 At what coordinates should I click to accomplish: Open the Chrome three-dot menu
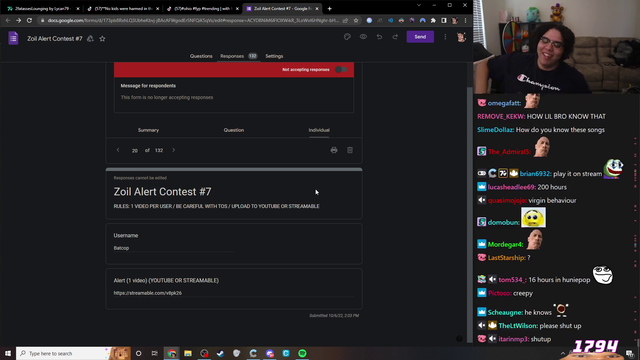[465, 20]
